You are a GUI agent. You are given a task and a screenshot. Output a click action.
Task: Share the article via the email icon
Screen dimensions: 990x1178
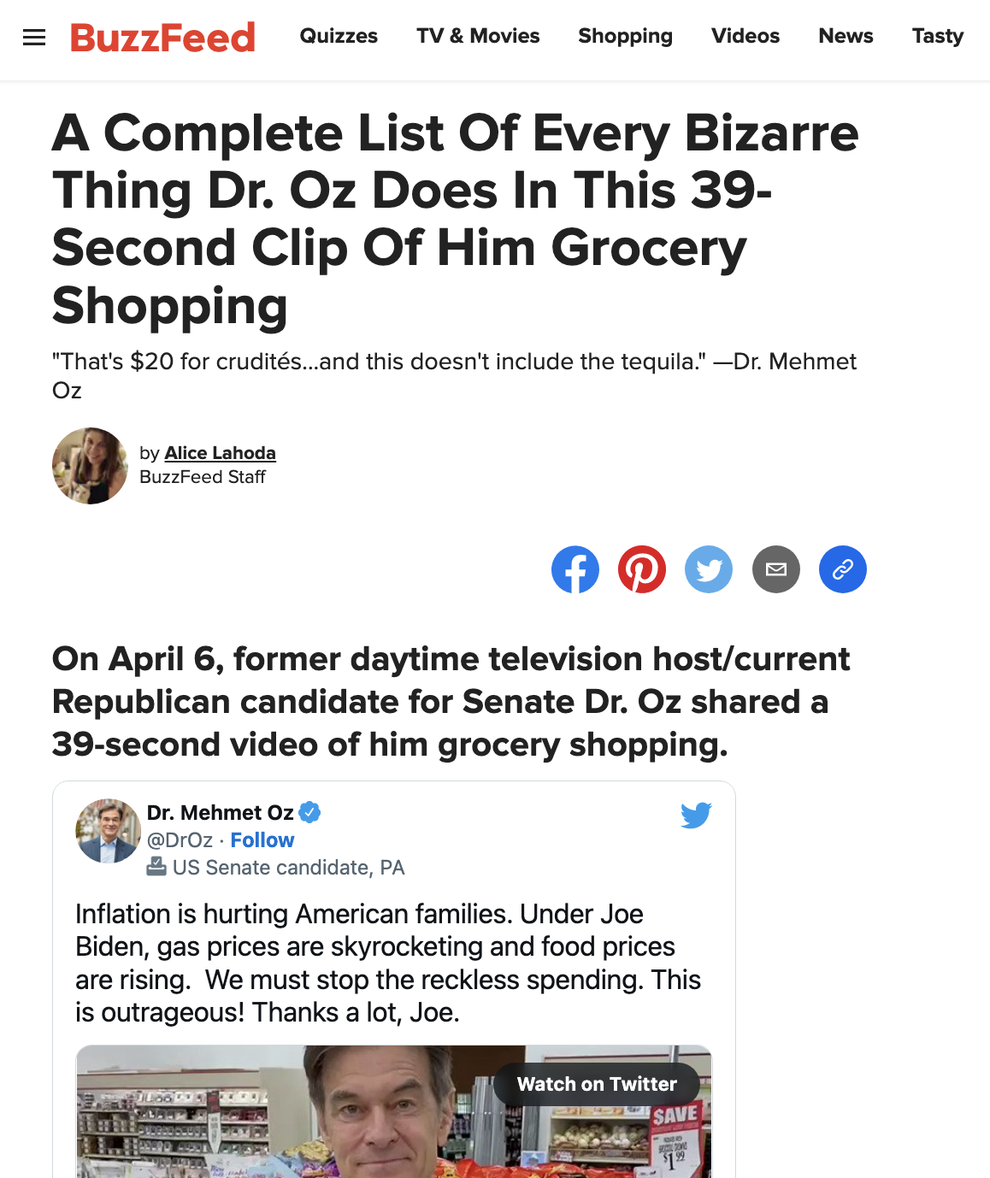776,569
